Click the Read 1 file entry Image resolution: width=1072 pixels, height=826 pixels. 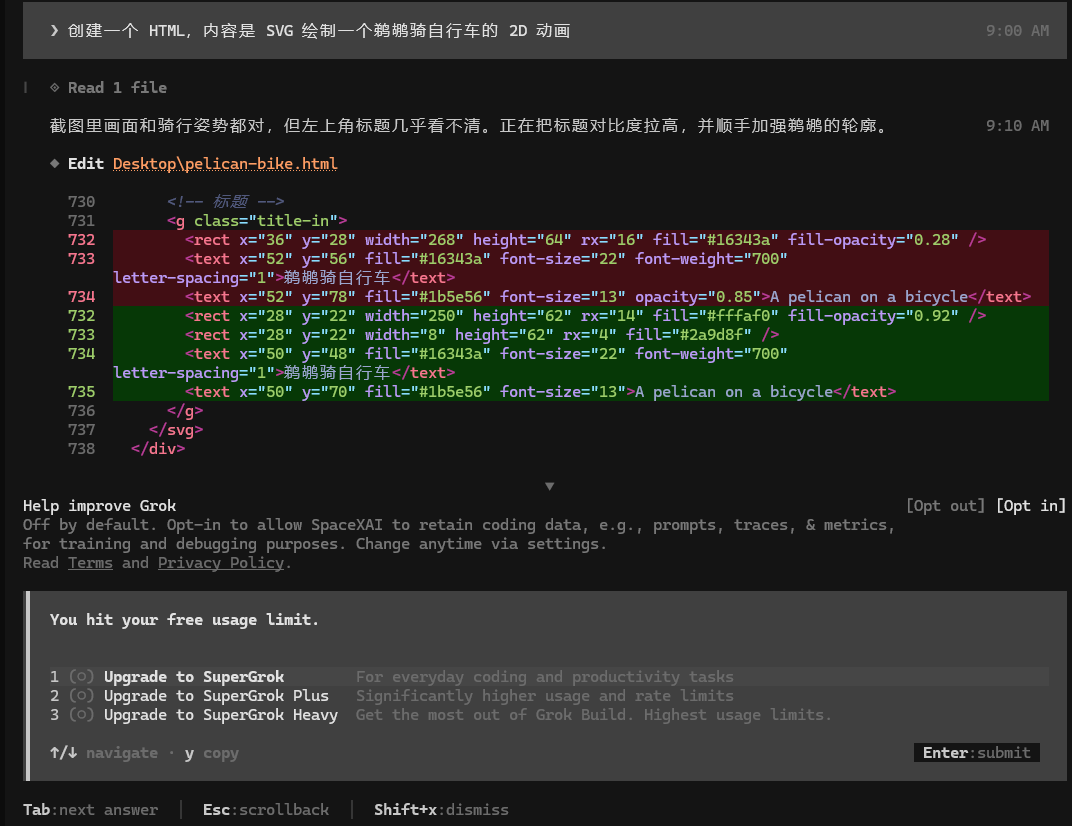click(117, 88)
